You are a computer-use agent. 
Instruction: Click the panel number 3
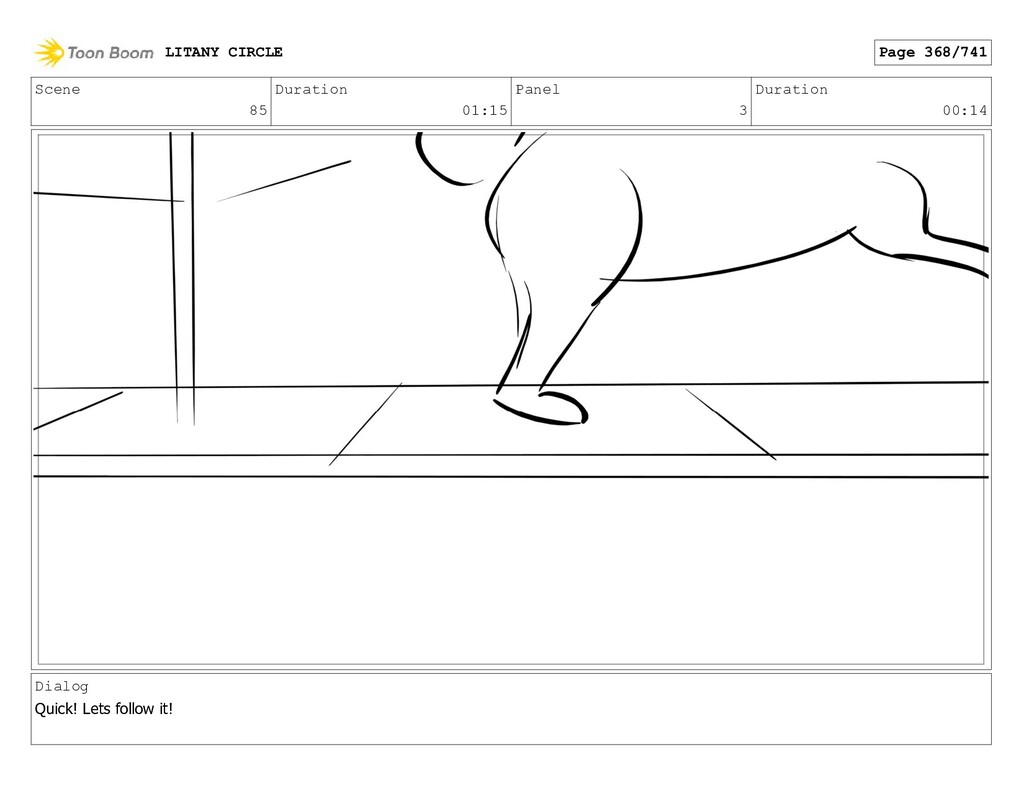[x=743, y=110]
